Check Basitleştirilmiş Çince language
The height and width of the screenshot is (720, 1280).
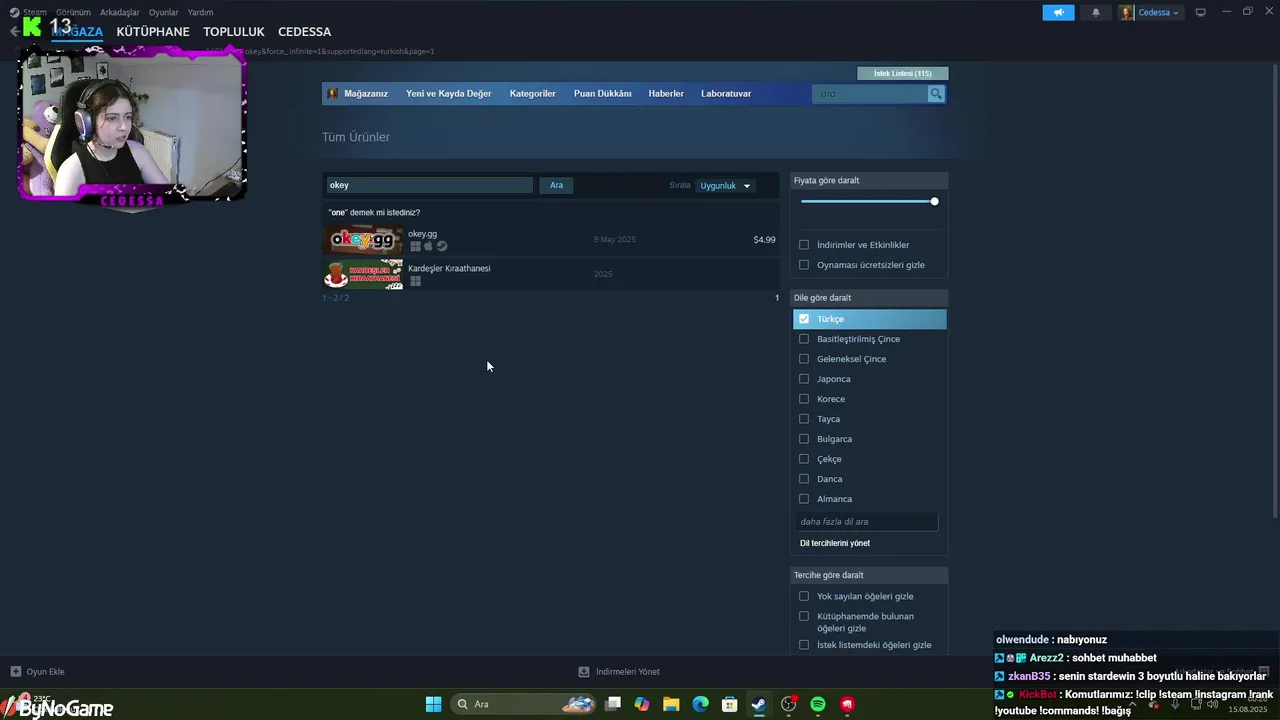804,339
